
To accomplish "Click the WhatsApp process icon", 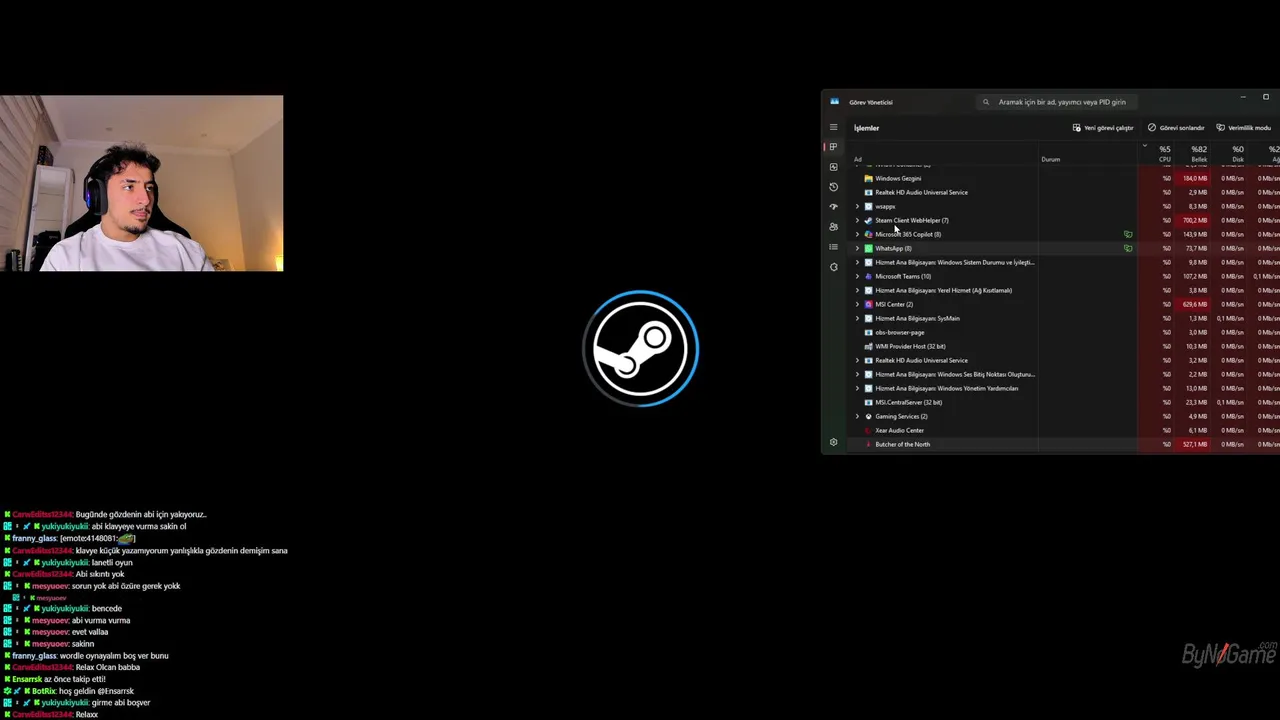I will point(868,248).
